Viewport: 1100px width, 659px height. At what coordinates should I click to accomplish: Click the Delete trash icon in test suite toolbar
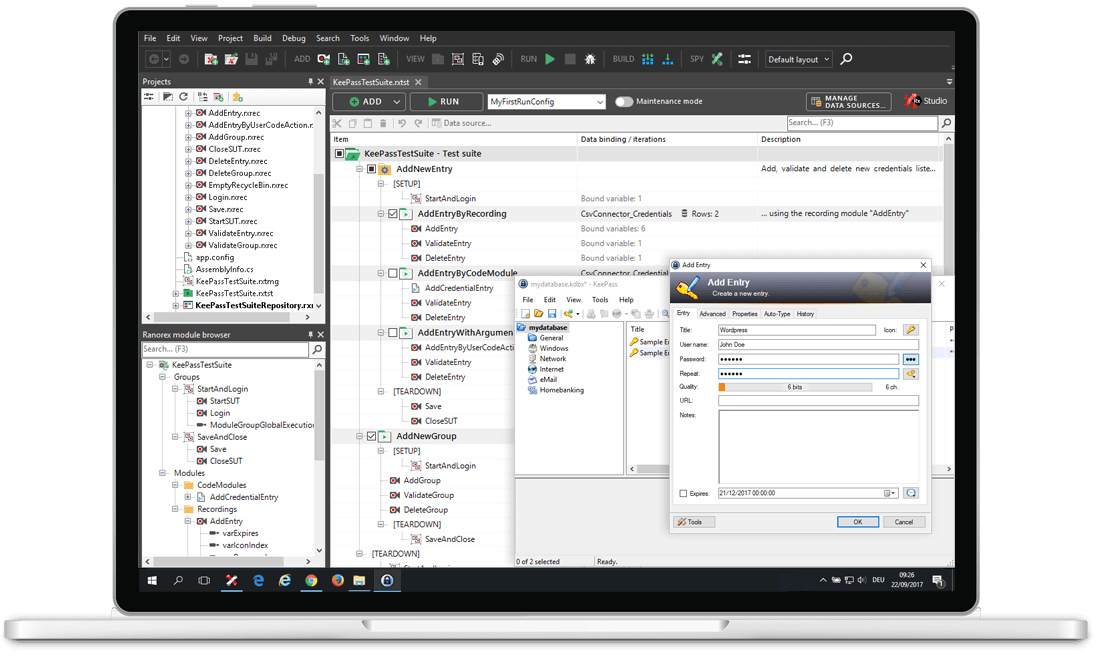(x=383, y=124)
